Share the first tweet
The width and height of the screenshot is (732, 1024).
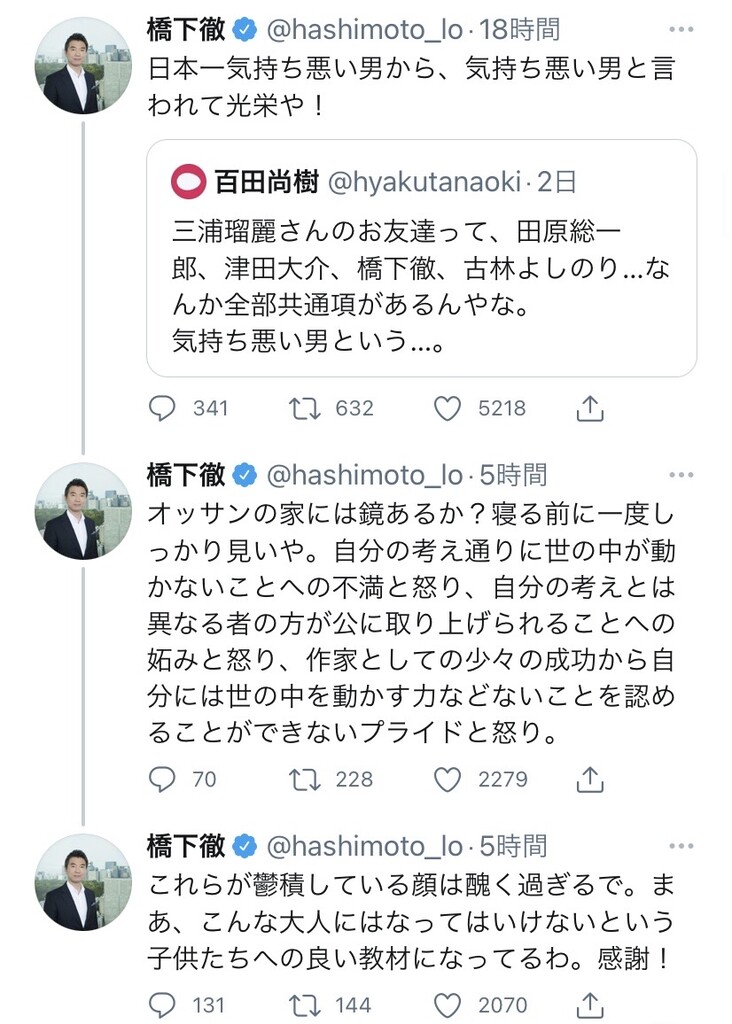590,408
